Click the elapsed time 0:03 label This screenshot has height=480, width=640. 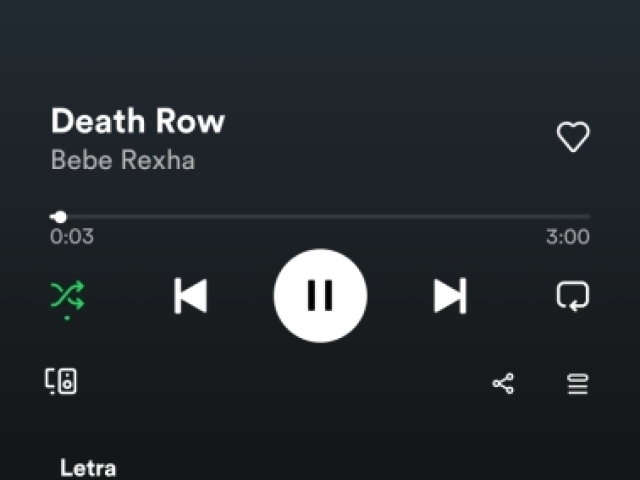coord(72,237)
